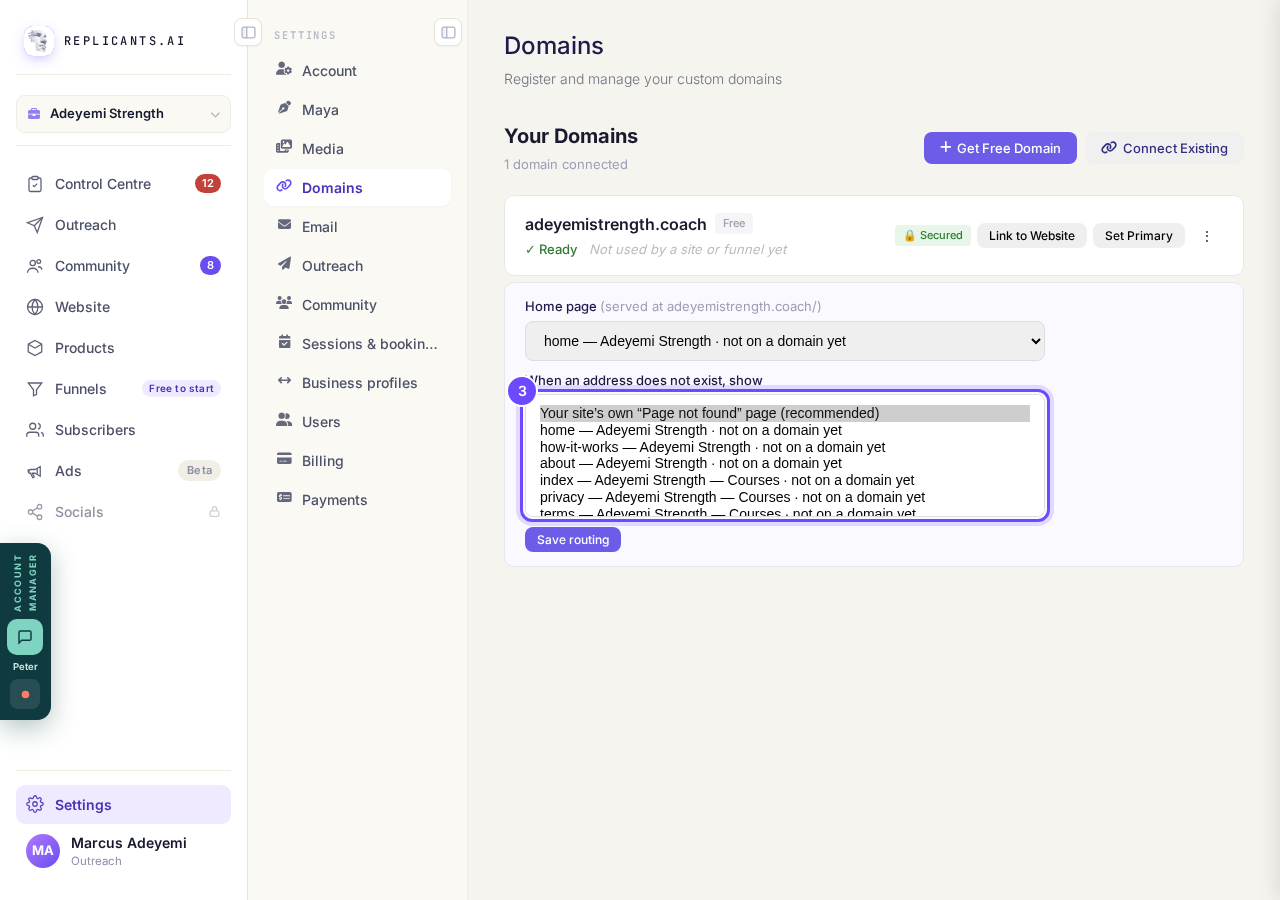Click the Products box icon
The image size is (1280, 900).
click(35, 348)
